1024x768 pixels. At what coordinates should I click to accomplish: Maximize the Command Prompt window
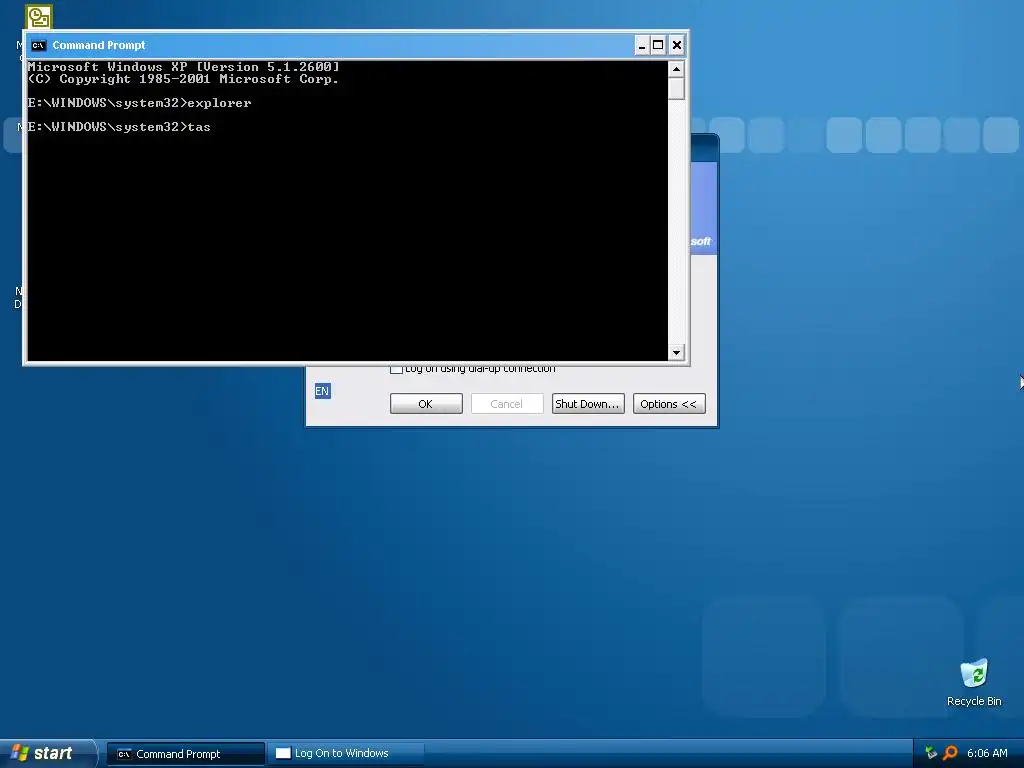click(x=658, y=45)
